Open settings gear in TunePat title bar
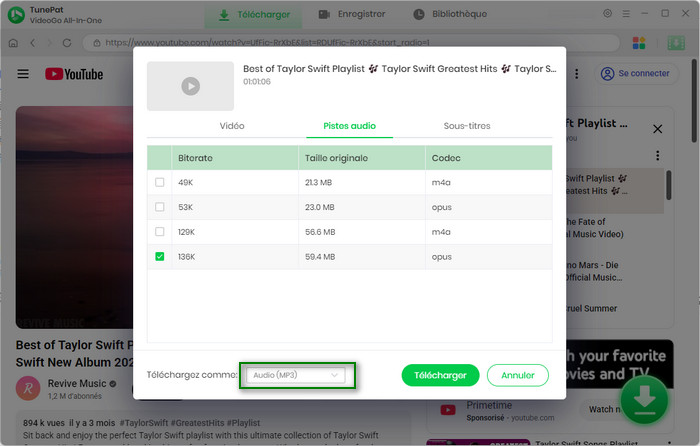The height and width of the screenshot is (446, 700). tap(607, 13)
